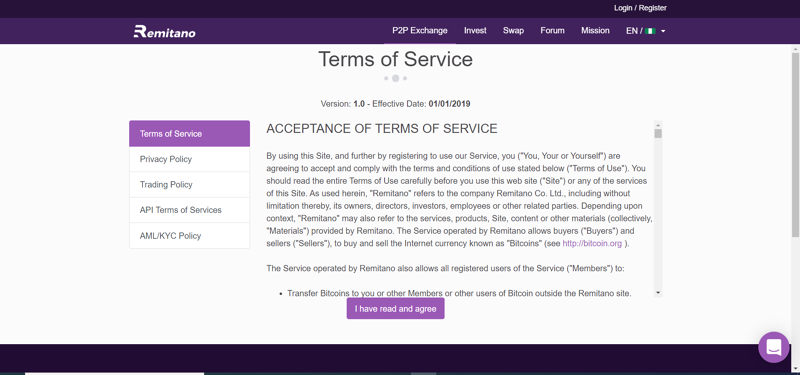The width and height of the screenshot is (800, 375).
Task: Click the I have read and agree button
Action: click(395, 309)
